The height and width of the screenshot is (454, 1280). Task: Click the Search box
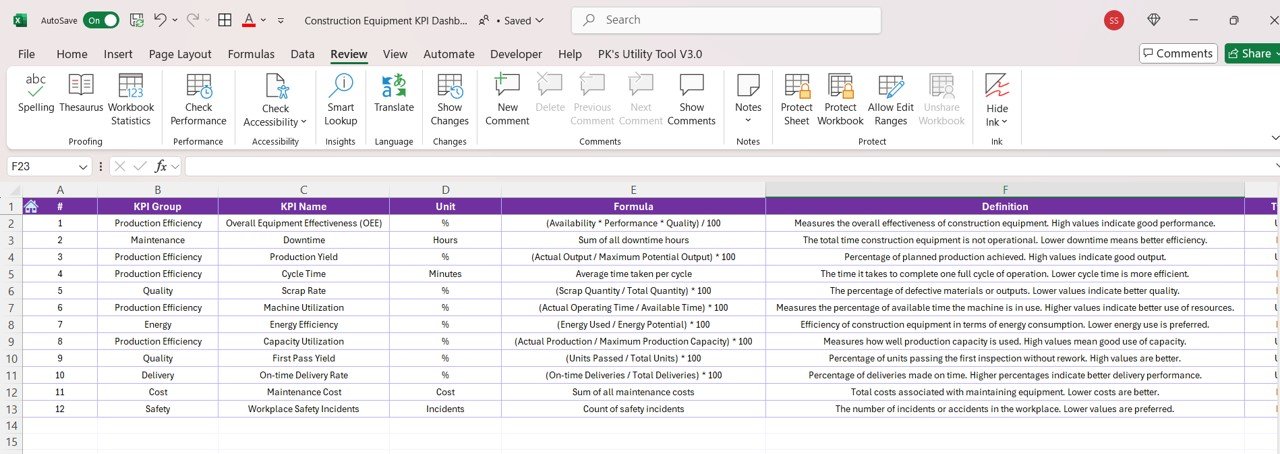click(726, 20)
